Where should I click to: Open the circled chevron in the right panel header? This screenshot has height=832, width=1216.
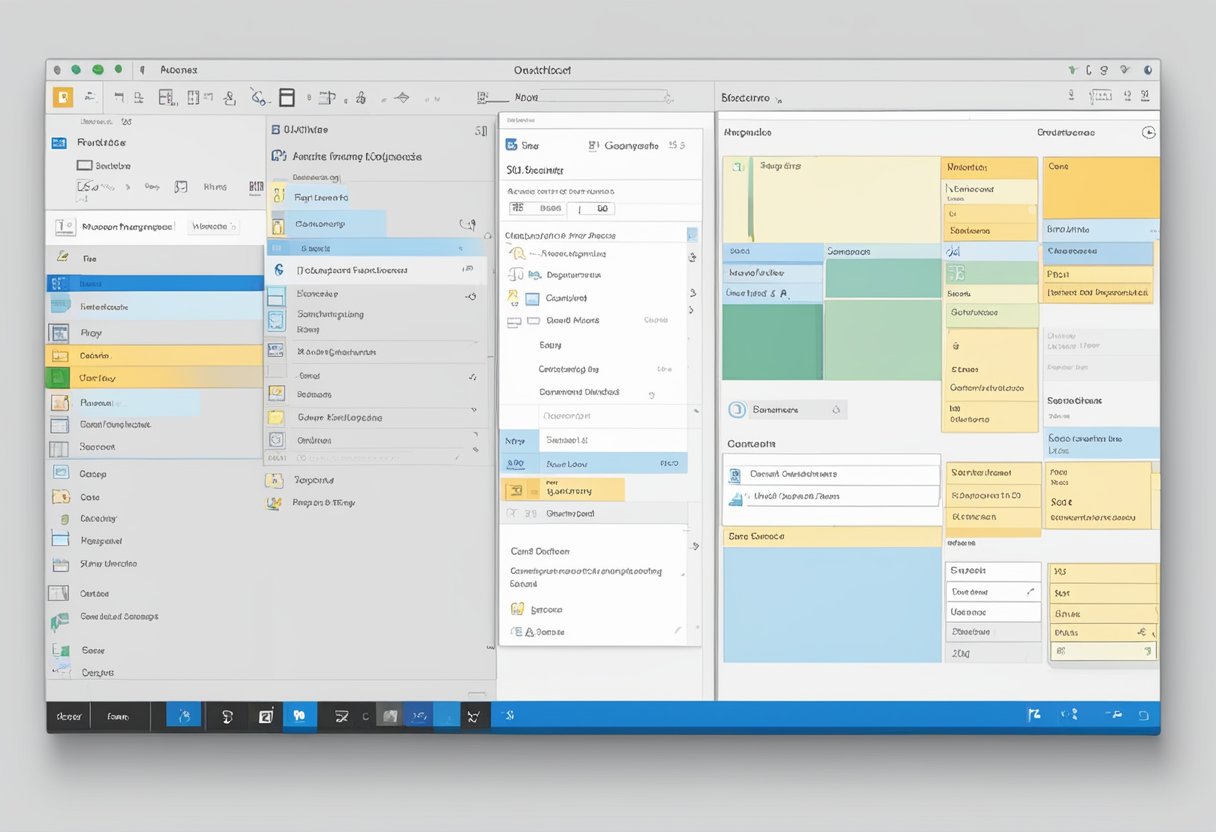[1148, 133]
